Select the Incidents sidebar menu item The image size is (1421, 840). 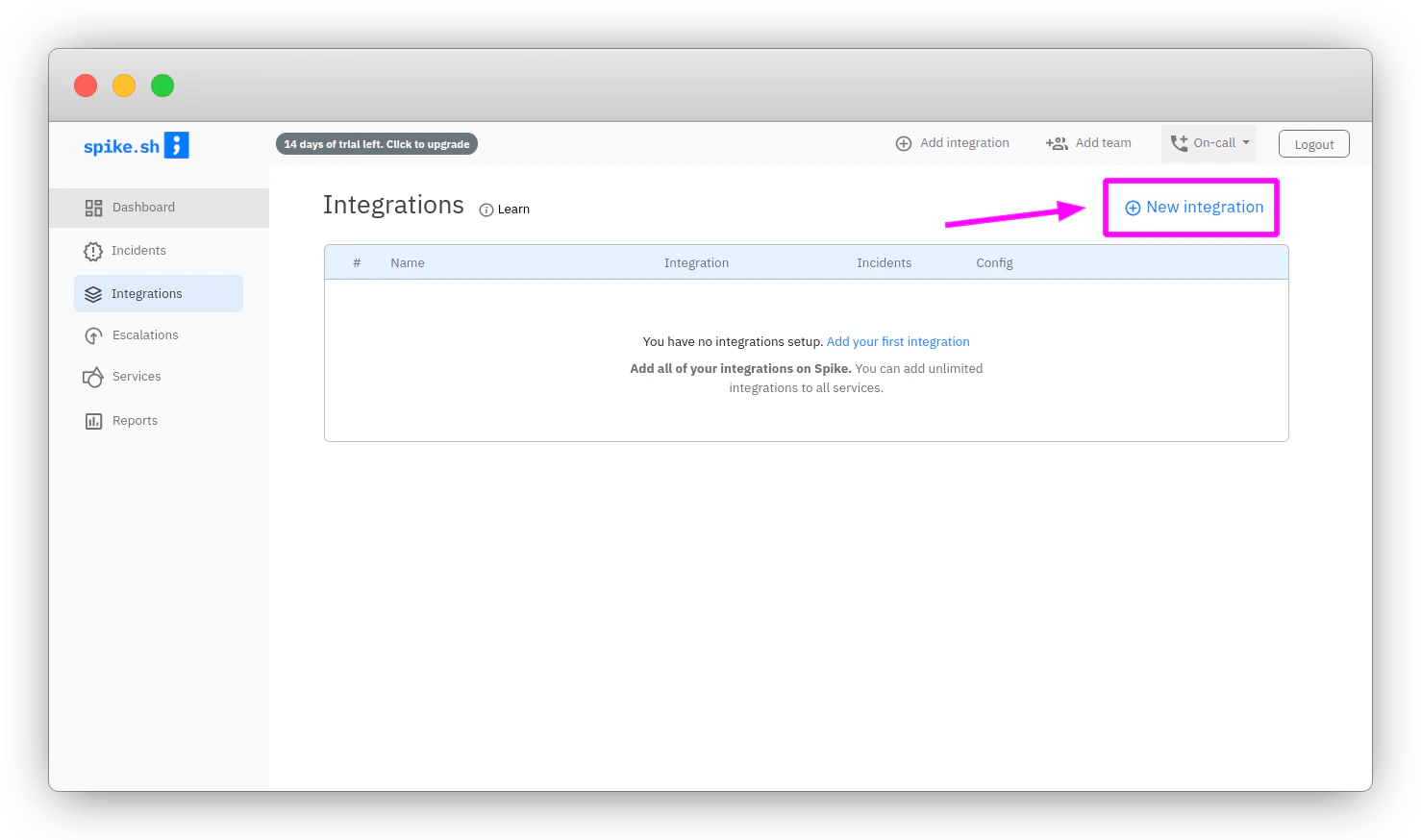(138, 250)
